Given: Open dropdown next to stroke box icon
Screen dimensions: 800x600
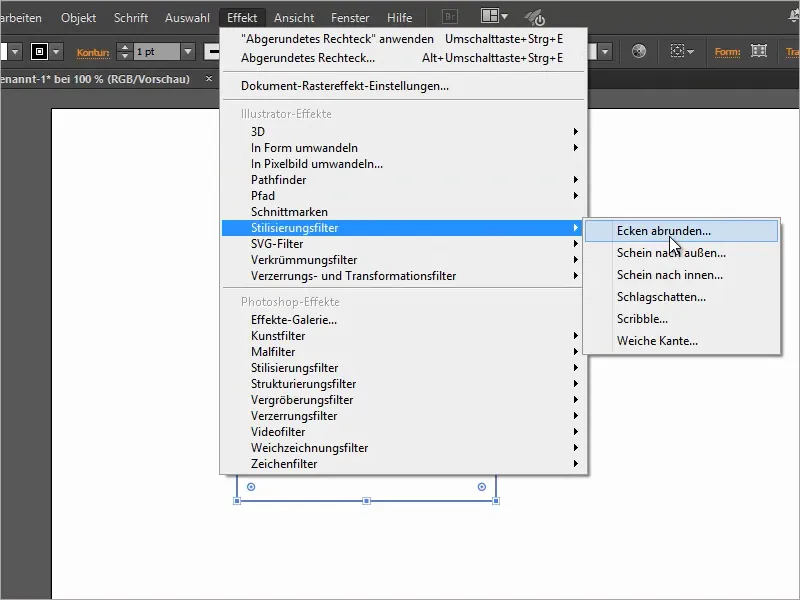Looking at the screenshot, I should click(56, 52).
